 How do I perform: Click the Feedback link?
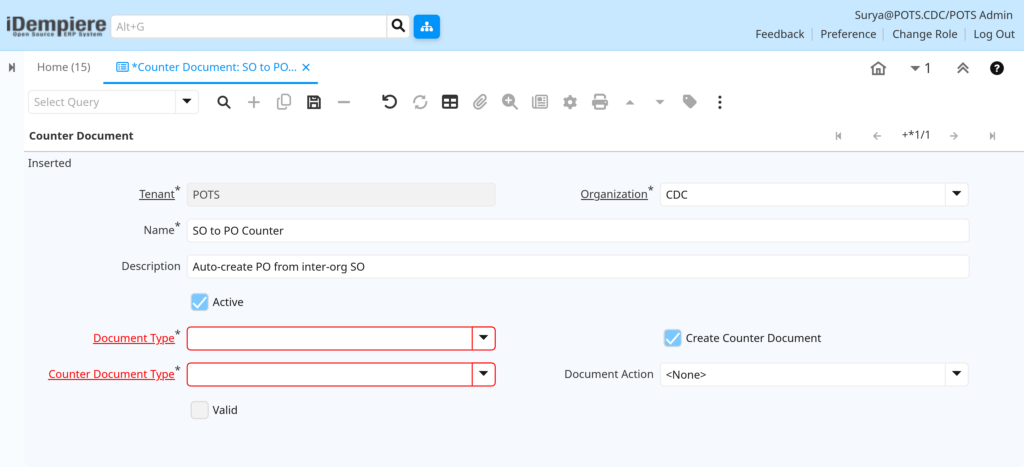780,34
